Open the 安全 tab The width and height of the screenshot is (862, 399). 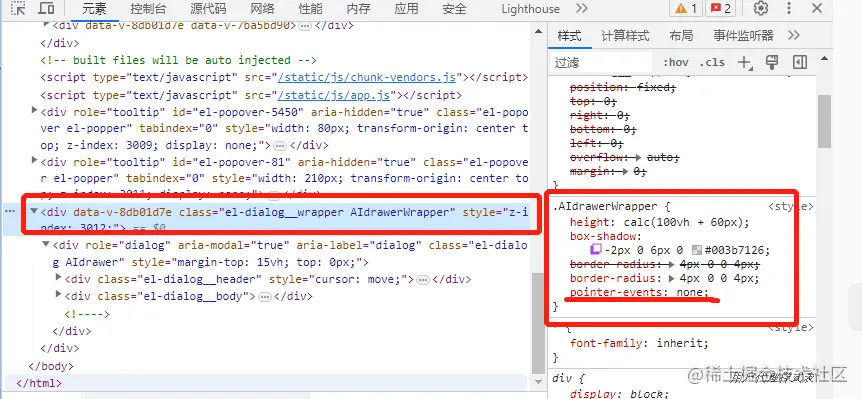tap(454, 9)
